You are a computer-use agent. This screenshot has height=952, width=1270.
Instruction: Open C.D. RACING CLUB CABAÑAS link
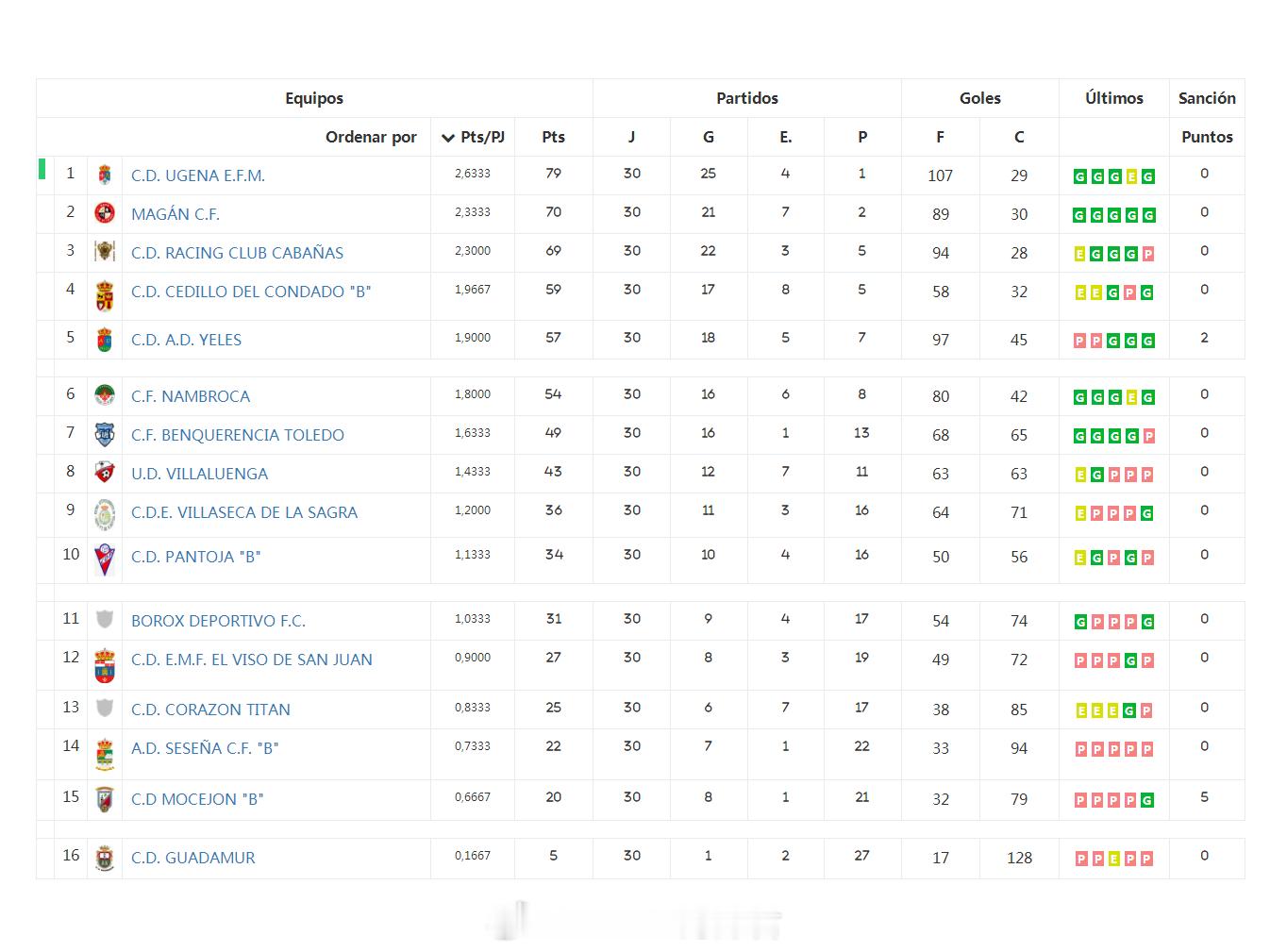click(x=237, y=253)
